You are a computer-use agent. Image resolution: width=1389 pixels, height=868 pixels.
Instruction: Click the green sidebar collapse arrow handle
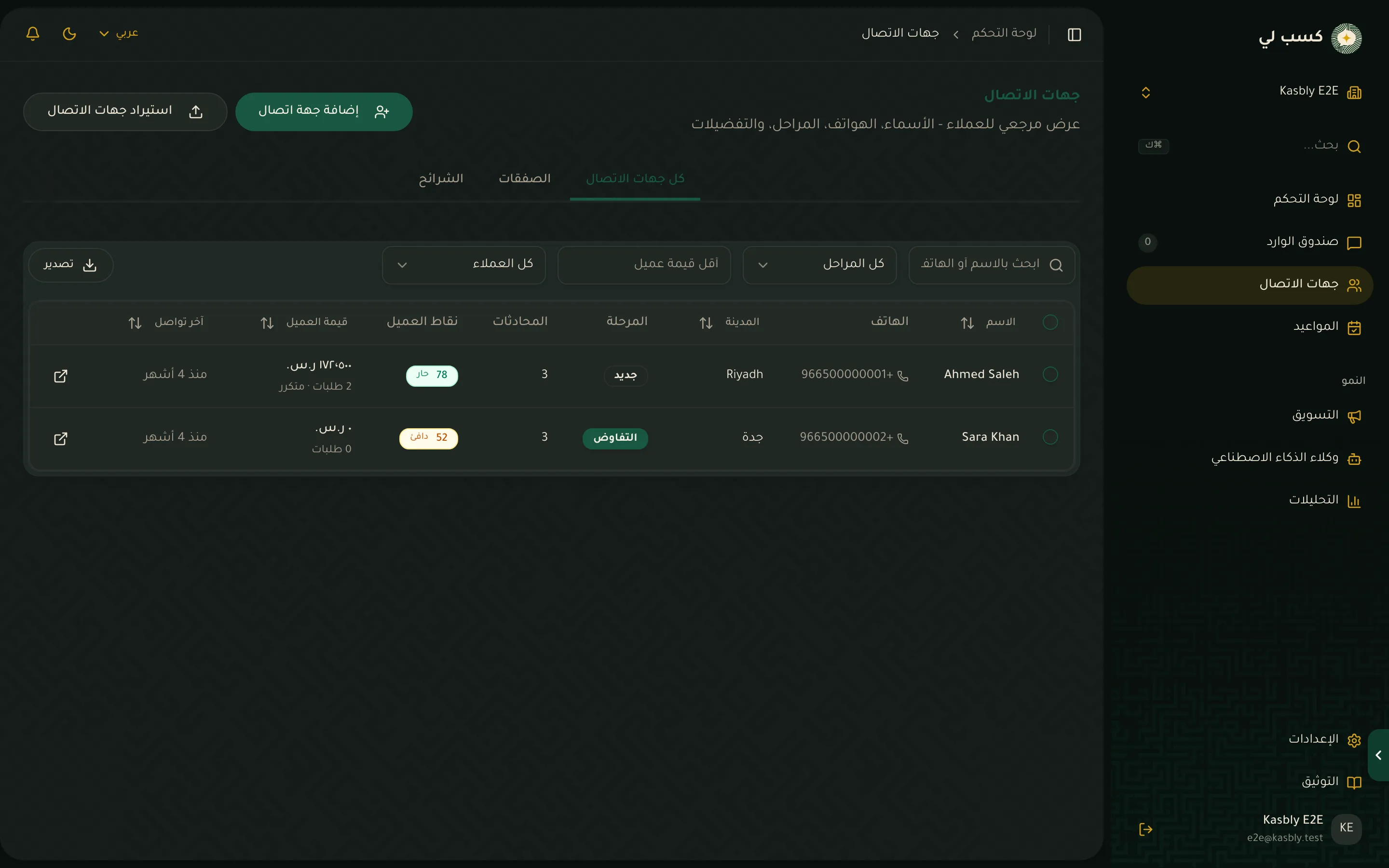pos(1378,755)
